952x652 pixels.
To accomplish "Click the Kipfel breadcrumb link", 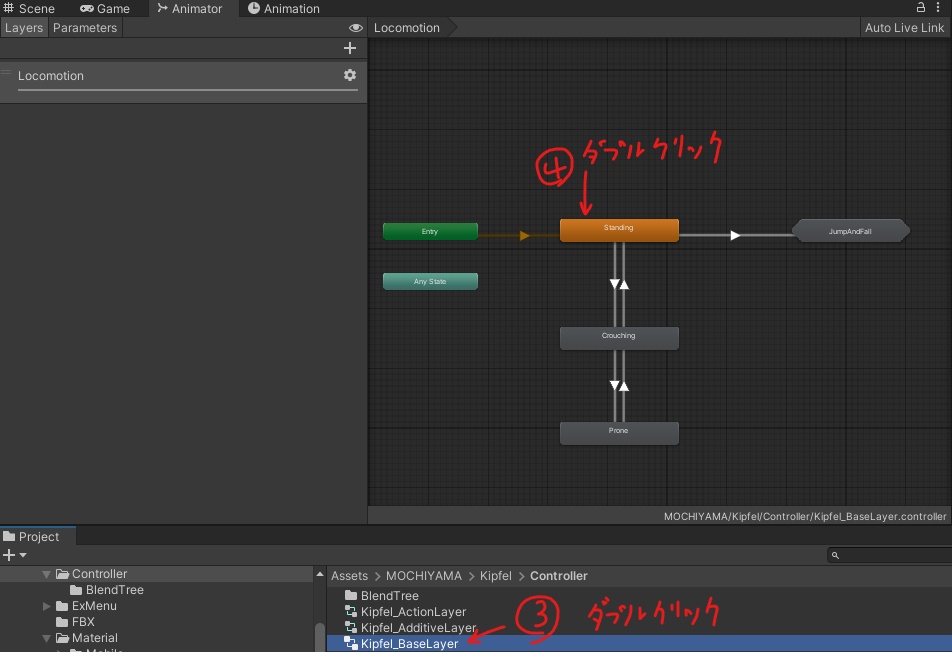I will click(495, 575).
